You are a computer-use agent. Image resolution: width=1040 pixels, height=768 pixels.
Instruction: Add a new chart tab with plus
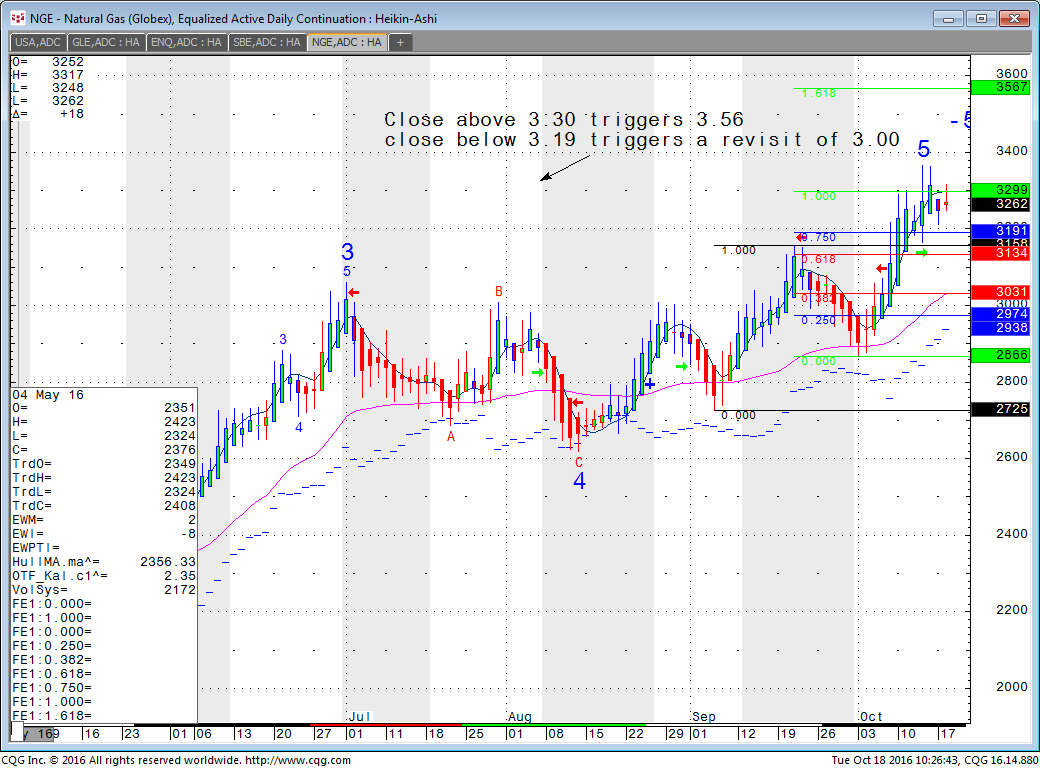(400, 42)
